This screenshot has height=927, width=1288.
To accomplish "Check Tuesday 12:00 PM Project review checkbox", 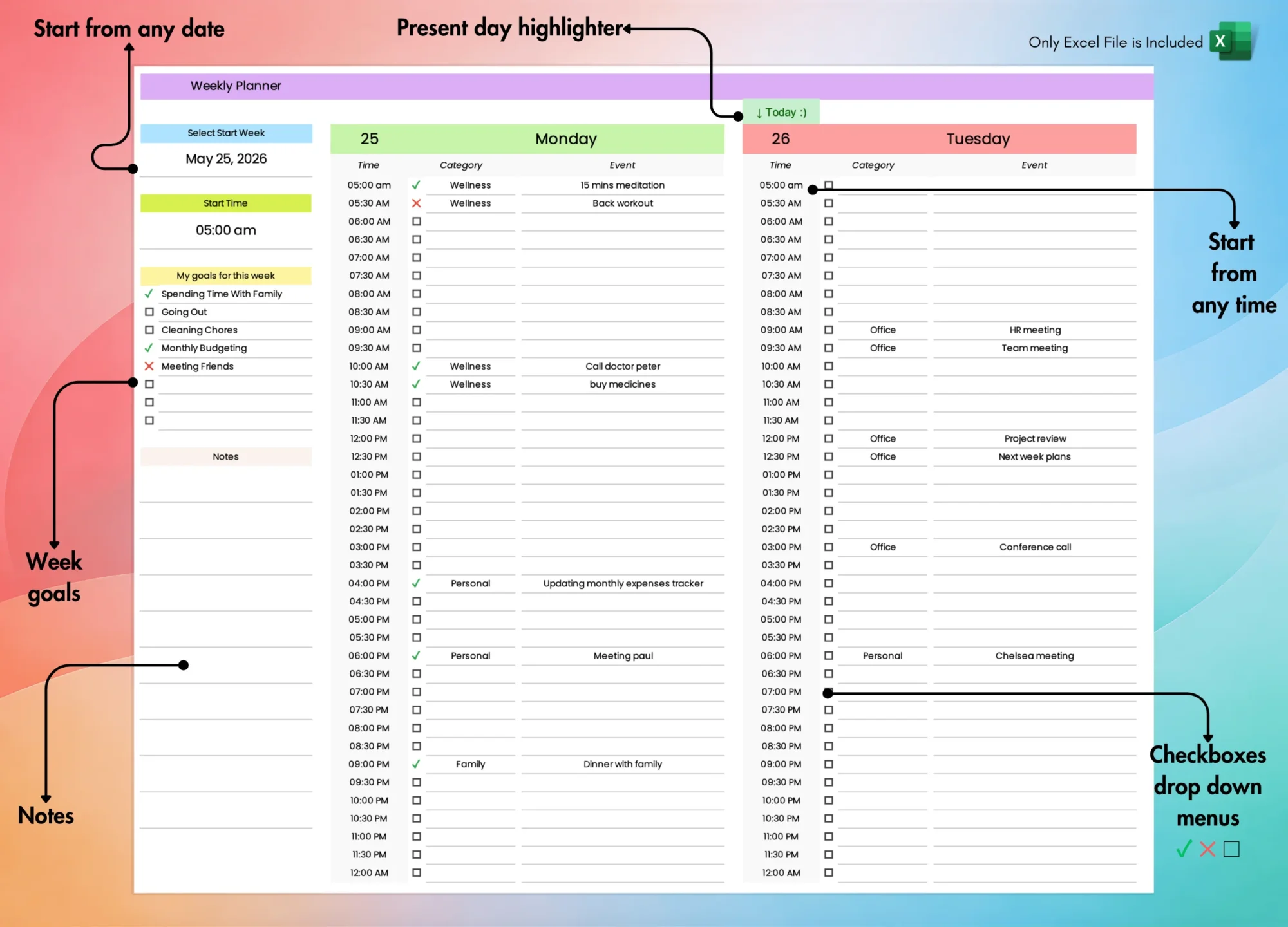I will [x=828, y=438].
